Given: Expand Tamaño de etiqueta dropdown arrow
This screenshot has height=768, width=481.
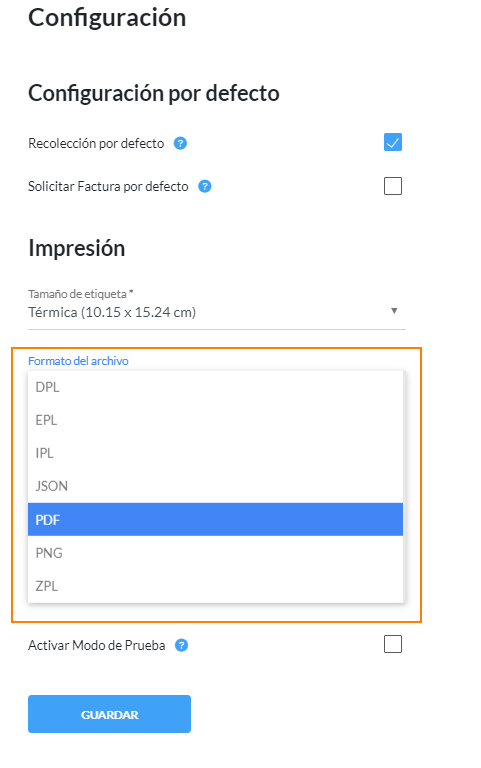Looking at the screenshot, I should click(x=394, y=311).
